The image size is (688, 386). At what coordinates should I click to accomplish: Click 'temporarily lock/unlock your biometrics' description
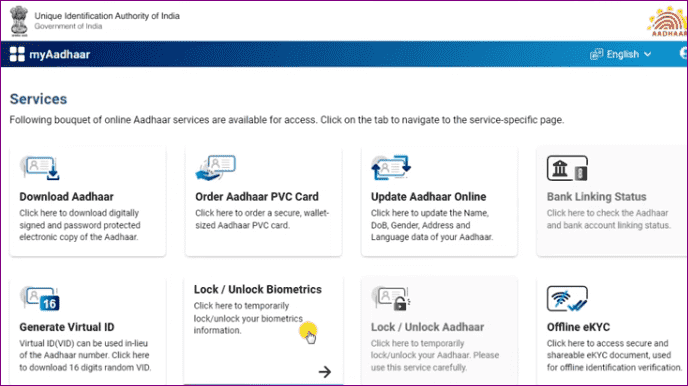pyautogui.click(x=248, y=318)
